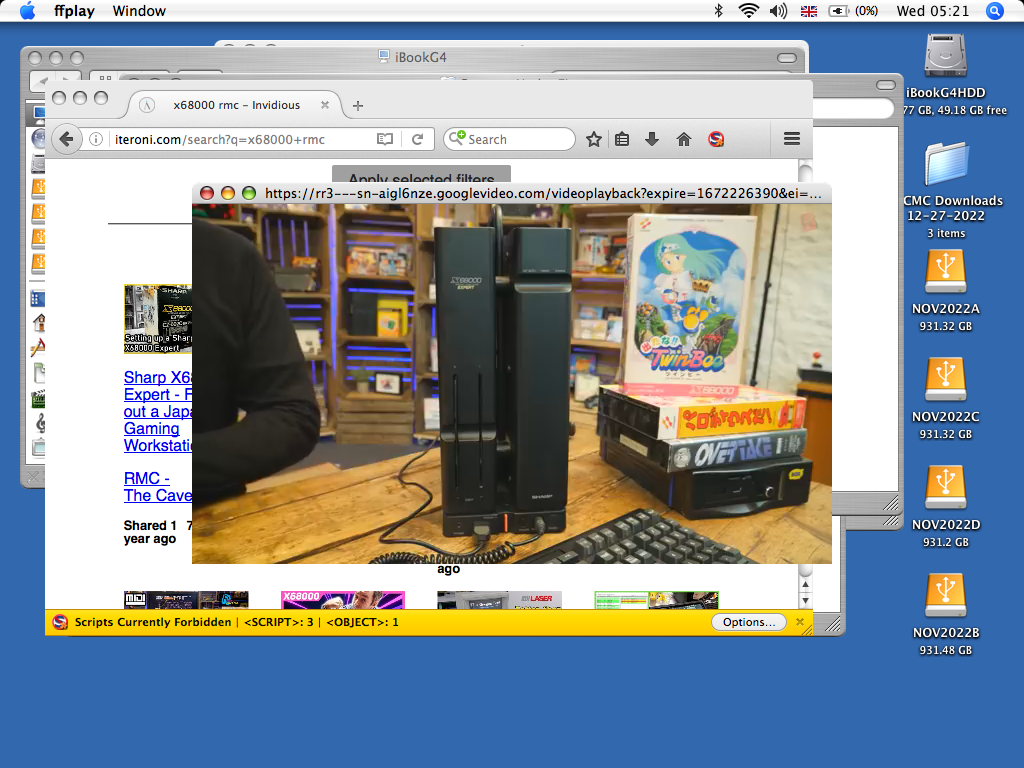Open the Sharp X68000 Expert video link
1024x768 pixels.
click(158, 411)
